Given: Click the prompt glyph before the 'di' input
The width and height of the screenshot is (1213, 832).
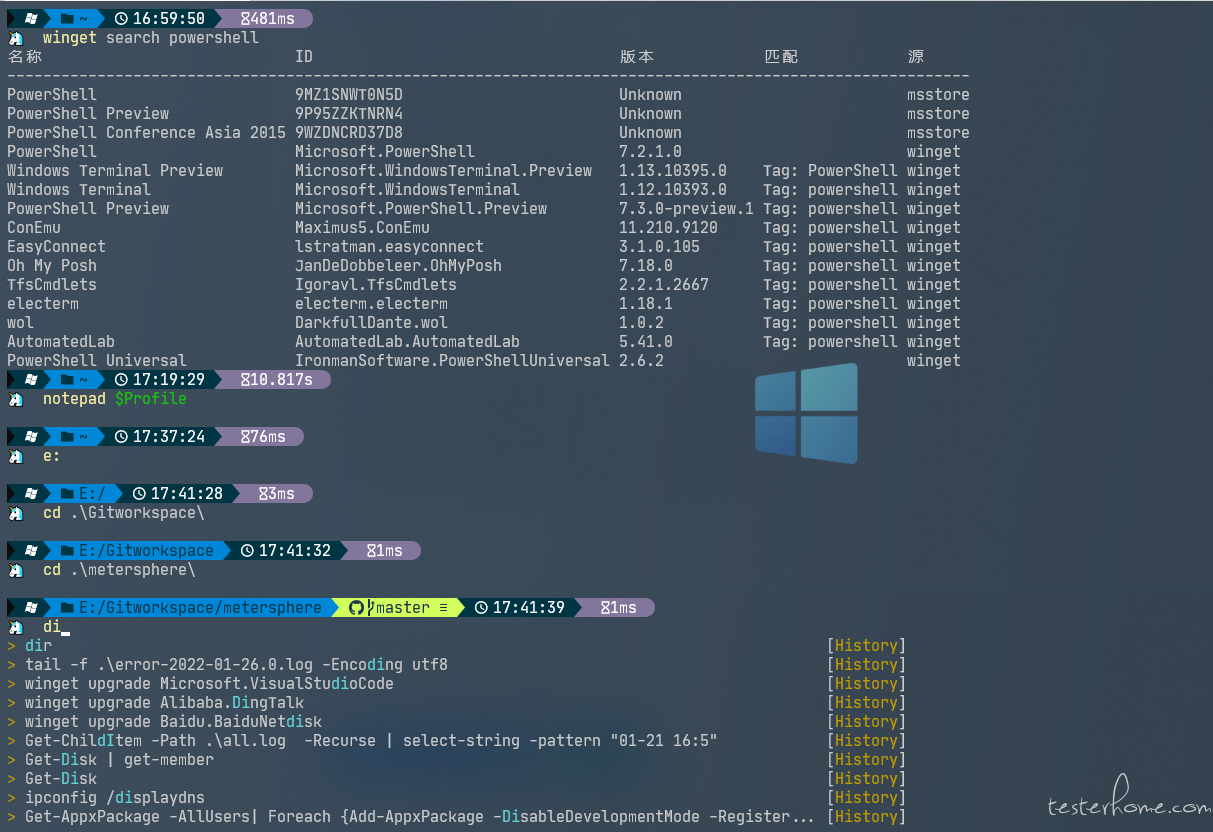Looking at the screenshot, I should point(15,627).
